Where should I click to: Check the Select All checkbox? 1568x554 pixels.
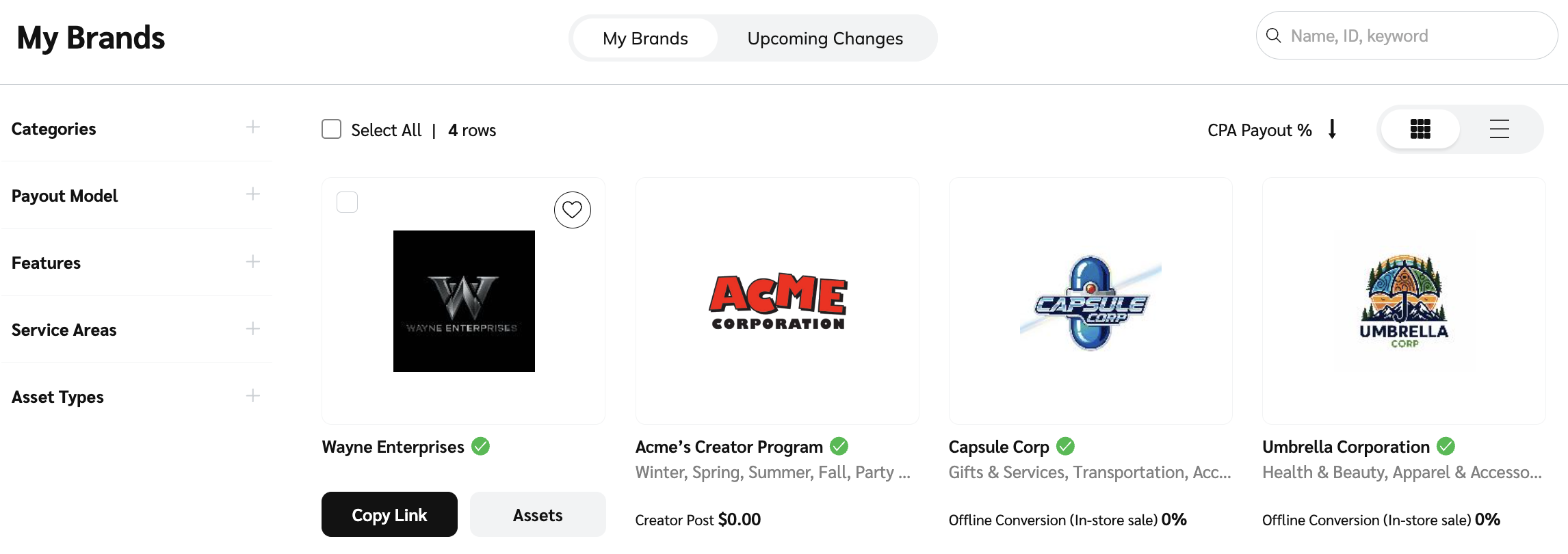[x=332, y=129]
